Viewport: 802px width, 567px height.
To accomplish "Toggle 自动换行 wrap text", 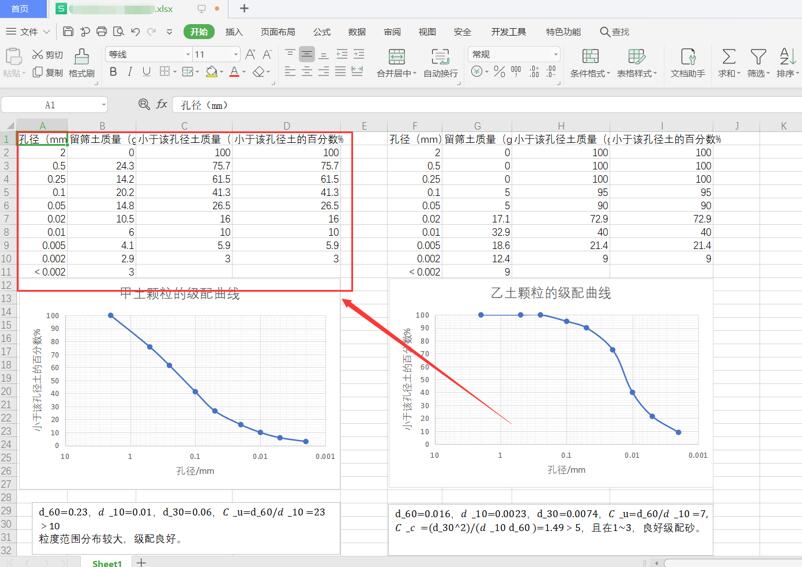I will pos(440,63).
